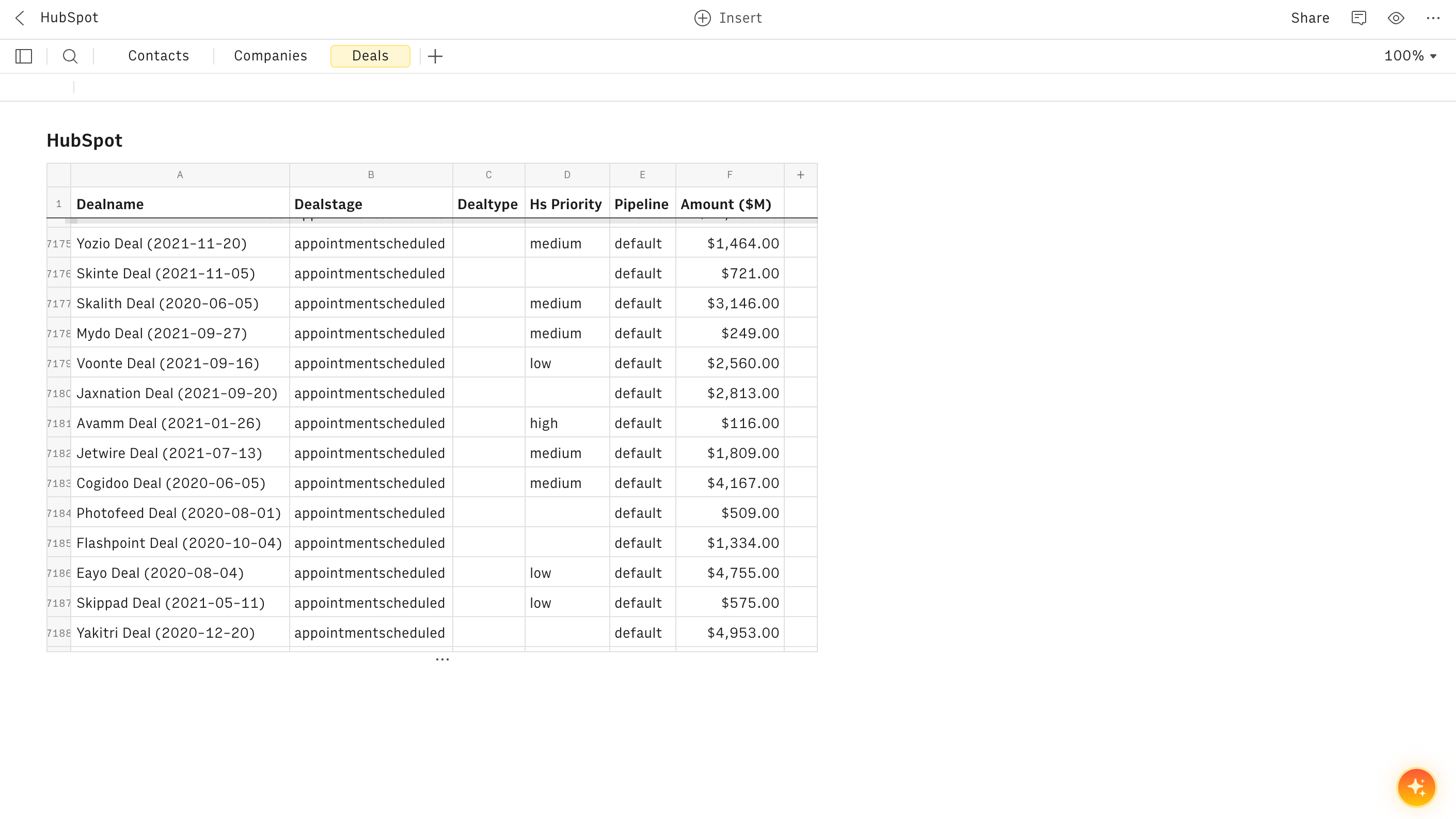
Task: Expand the 100% zoom dropdown
Action: pos(1410,56)
